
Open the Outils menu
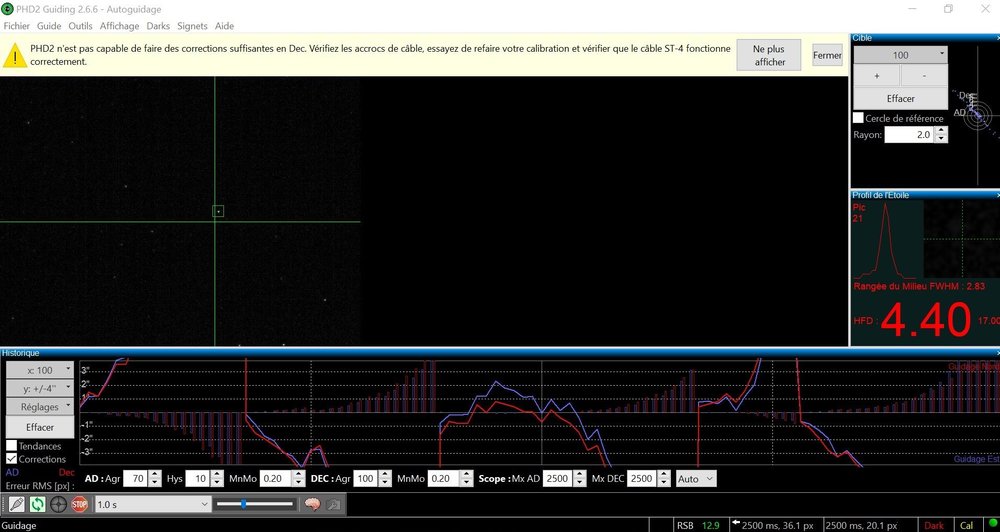(80, 26)
